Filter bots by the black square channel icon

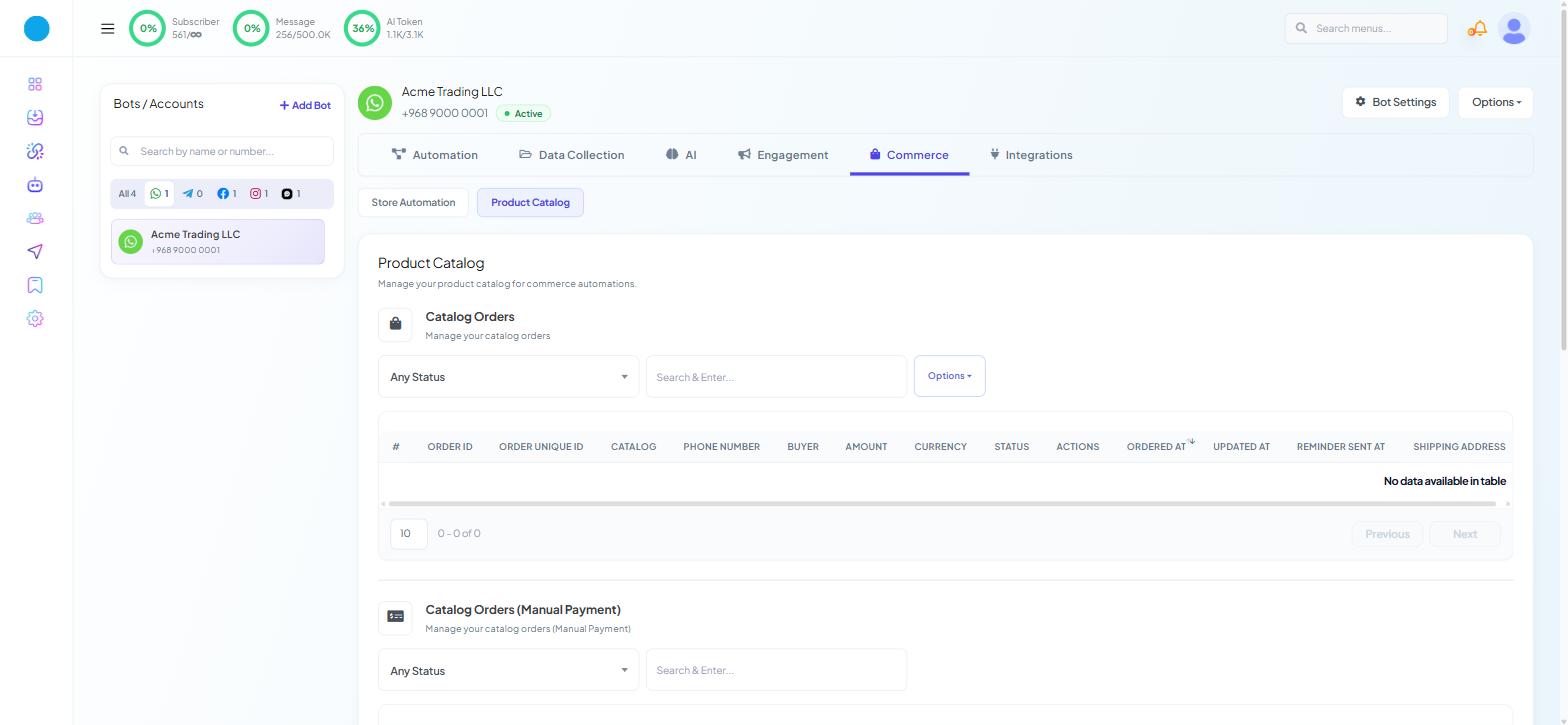click(x=291, y=194)
